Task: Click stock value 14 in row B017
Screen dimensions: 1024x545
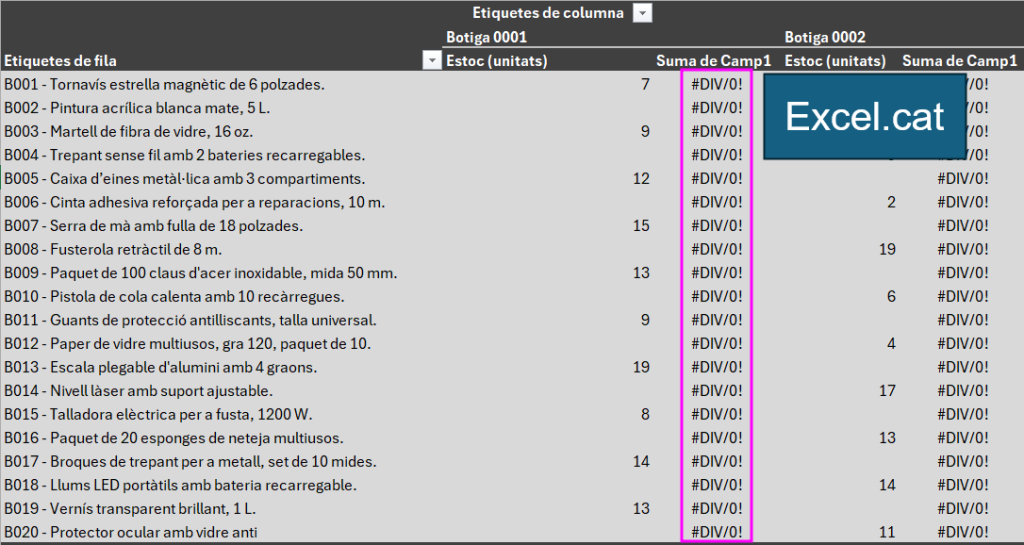Action: pos(641,461)
